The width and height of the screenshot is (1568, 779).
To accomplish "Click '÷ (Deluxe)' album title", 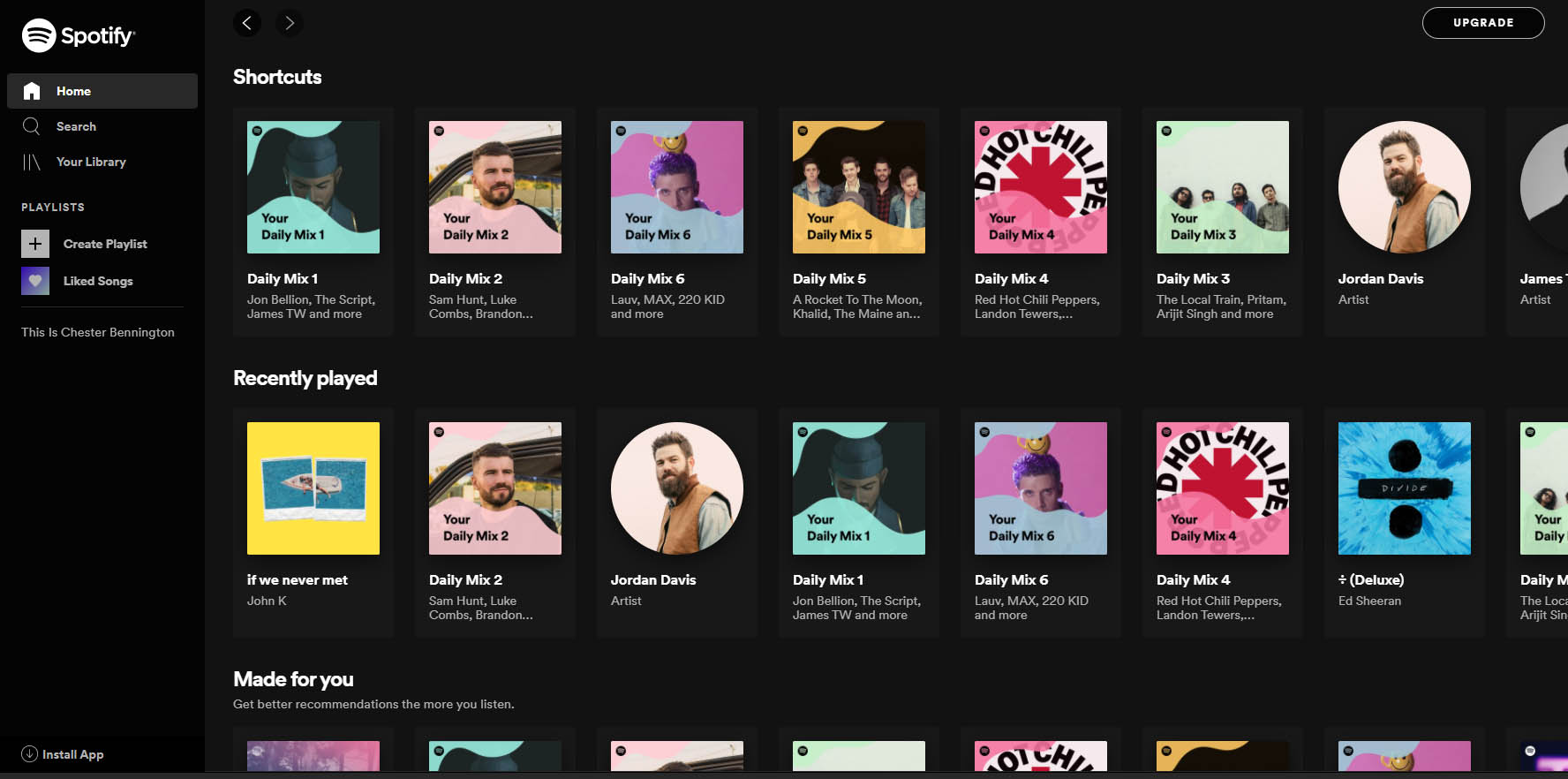I will coord(1371,579).
